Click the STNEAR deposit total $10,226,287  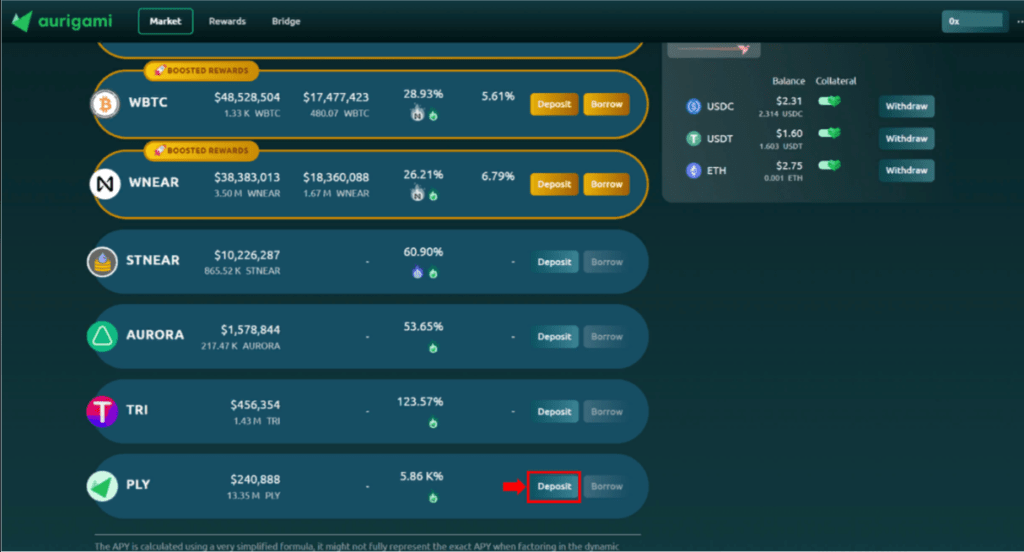coord(247,255)
